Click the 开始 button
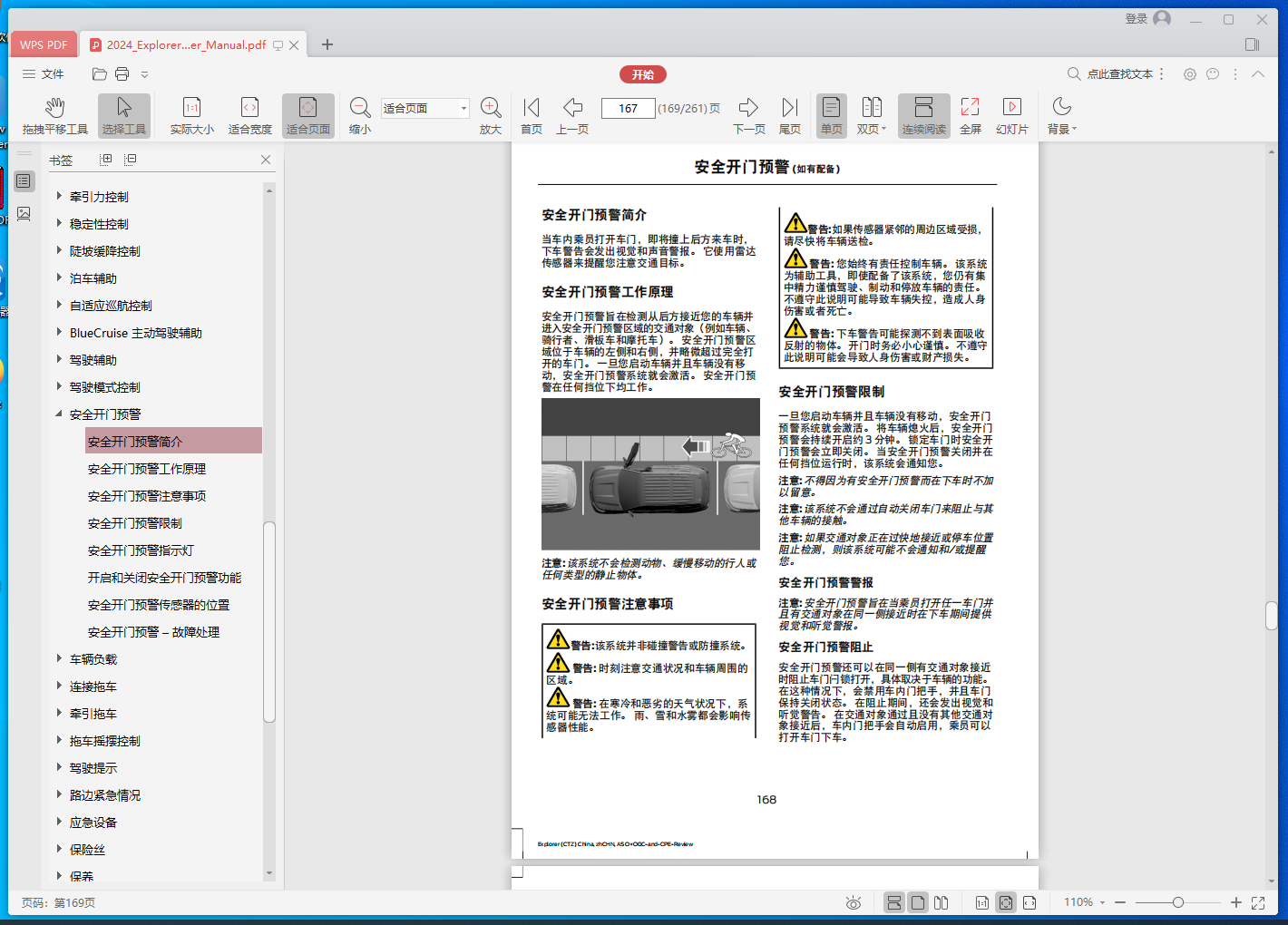This screenshot has height=925, width=1288. pyautogui.click(x=642, y=74)
